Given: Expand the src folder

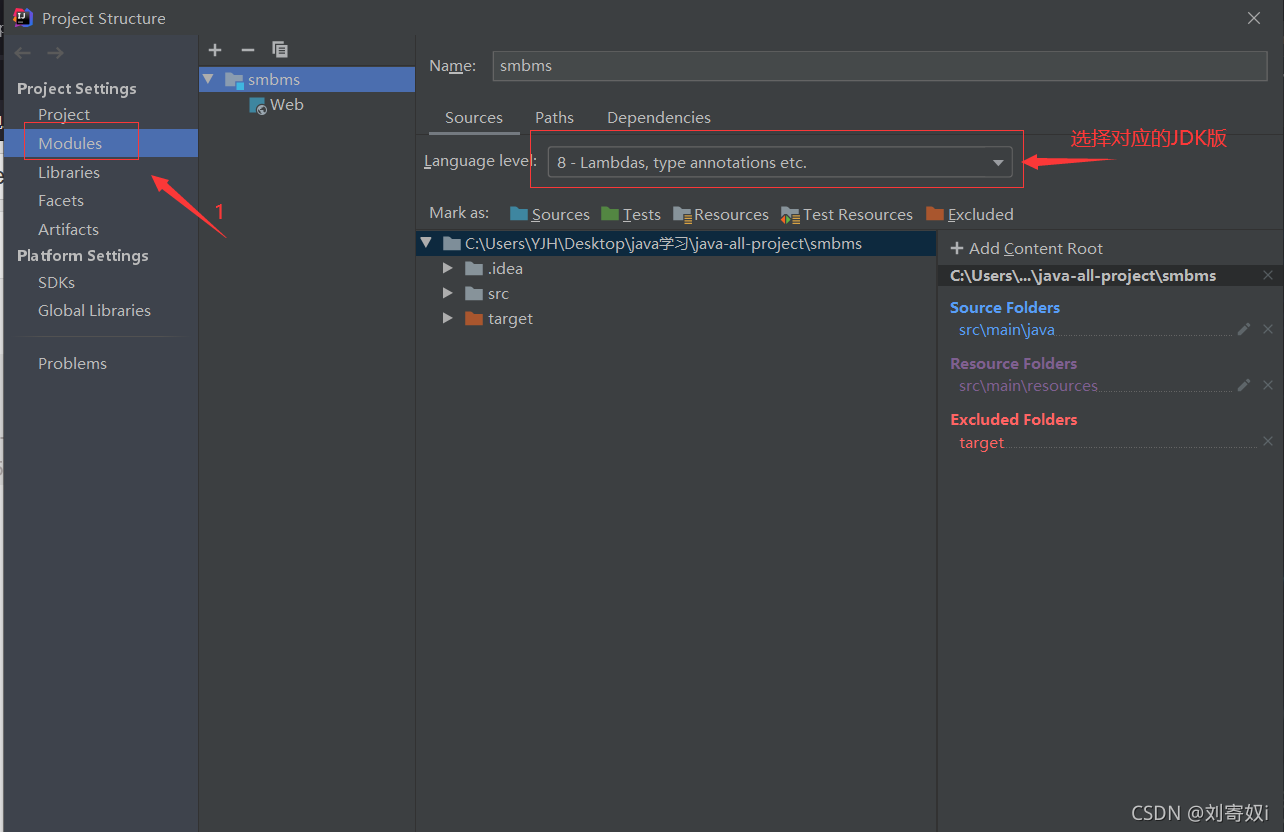Looking at the screenshot, I should (x=447, y=293).
